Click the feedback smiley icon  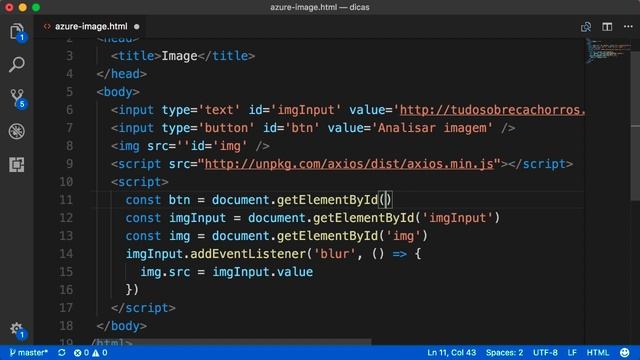click(624, 353)
